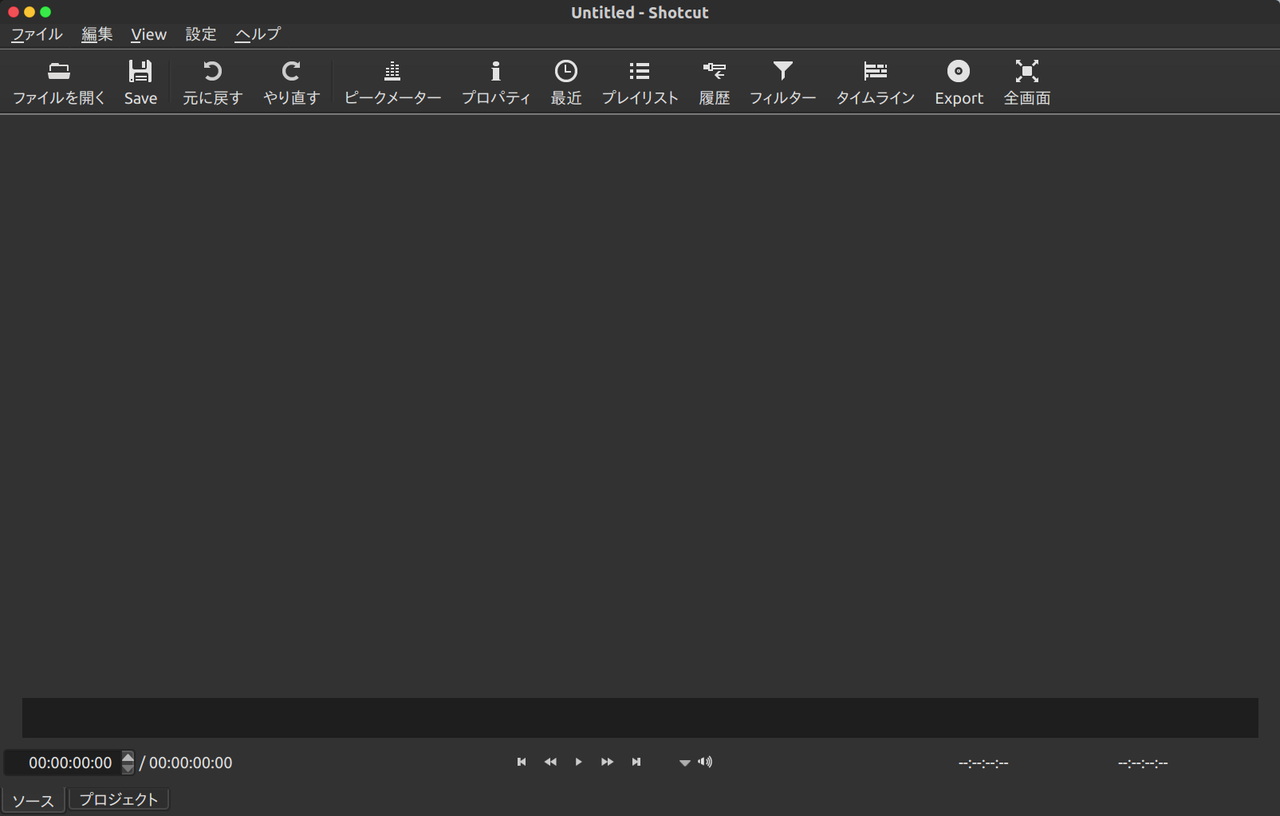The height and width of the screenshot is (816, 1280).
Task: Show the Peak Meter (ピークメーター) panel
Action: click(x=392, y=83)
